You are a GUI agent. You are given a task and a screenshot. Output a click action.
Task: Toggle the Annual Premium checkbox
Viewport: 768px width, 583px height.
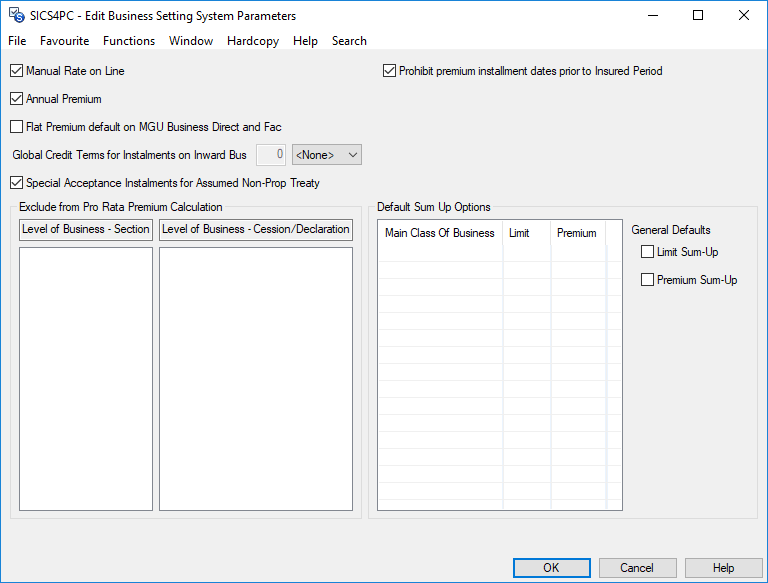(x=17, y=99)
